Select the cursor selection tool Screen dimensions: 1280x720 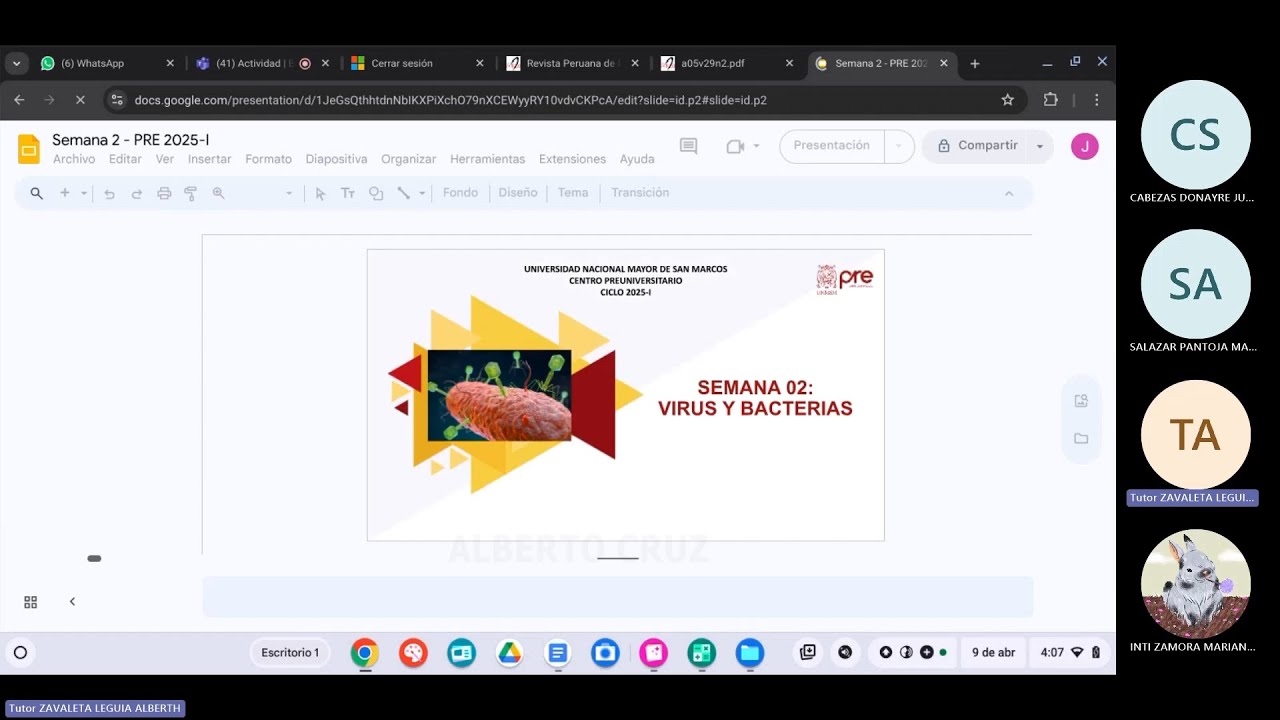320,193
